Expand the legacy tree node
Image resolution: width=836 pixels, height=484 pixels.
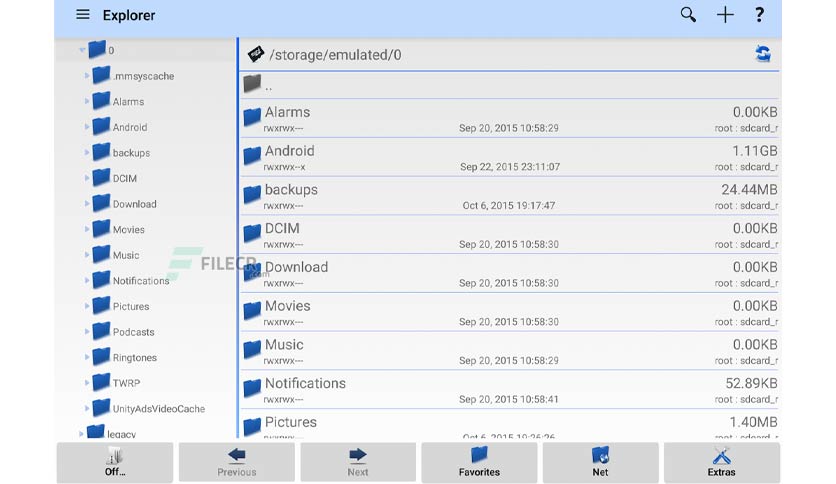tap(81, 433)
